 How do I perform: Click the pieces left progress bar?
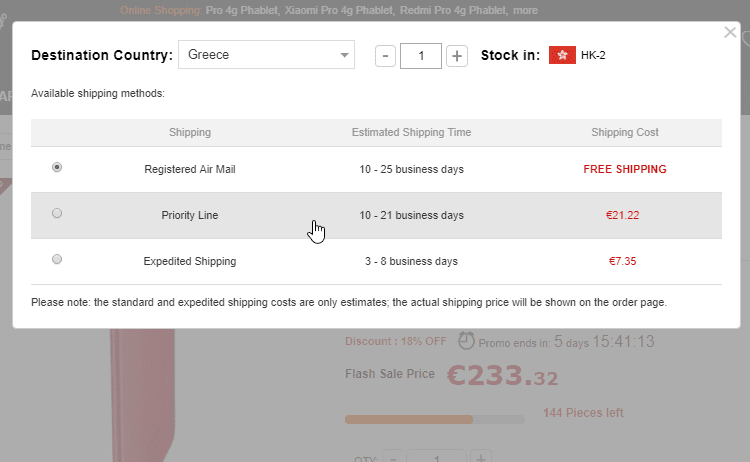pyautogui.click(x=434, y=419)
